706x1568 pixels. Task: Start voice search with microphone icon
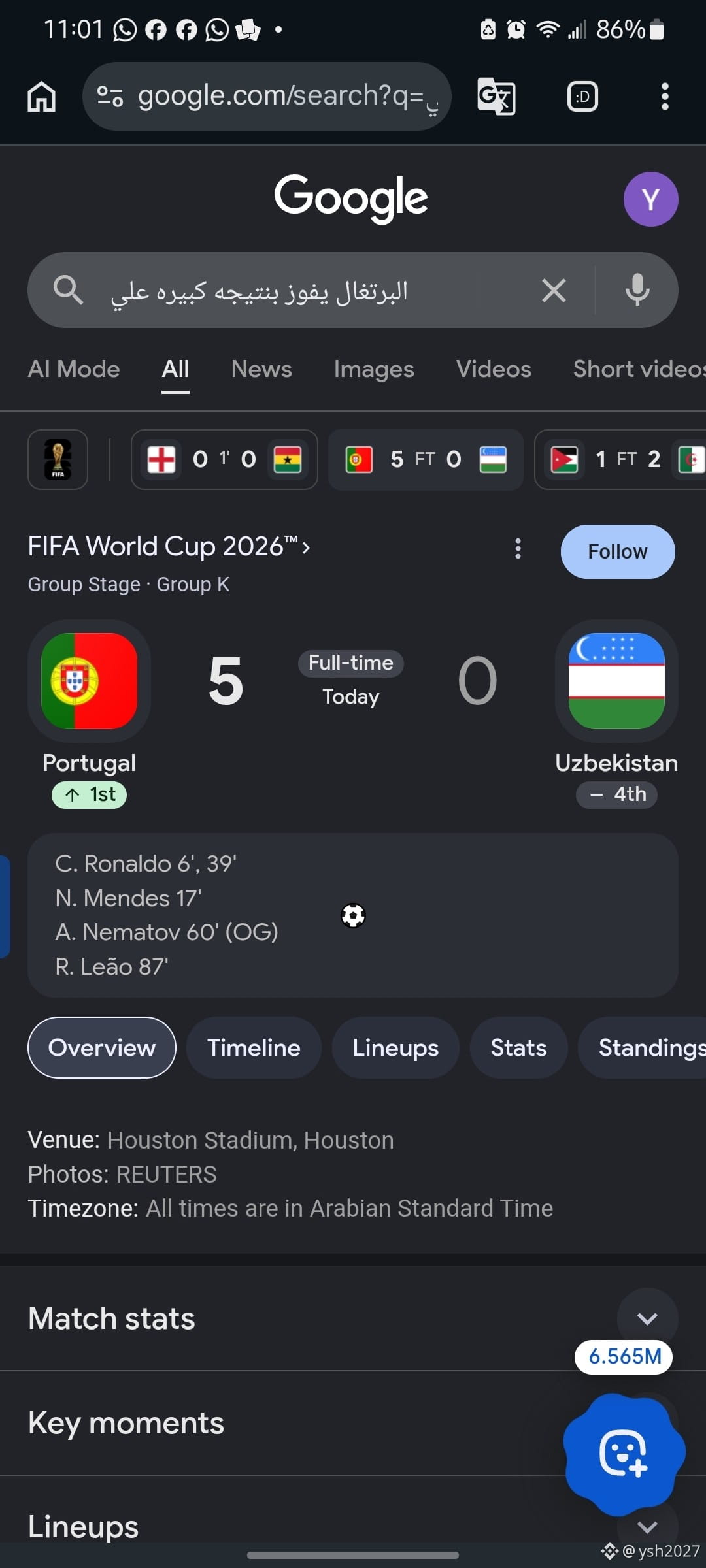click(x=637, y=290)
